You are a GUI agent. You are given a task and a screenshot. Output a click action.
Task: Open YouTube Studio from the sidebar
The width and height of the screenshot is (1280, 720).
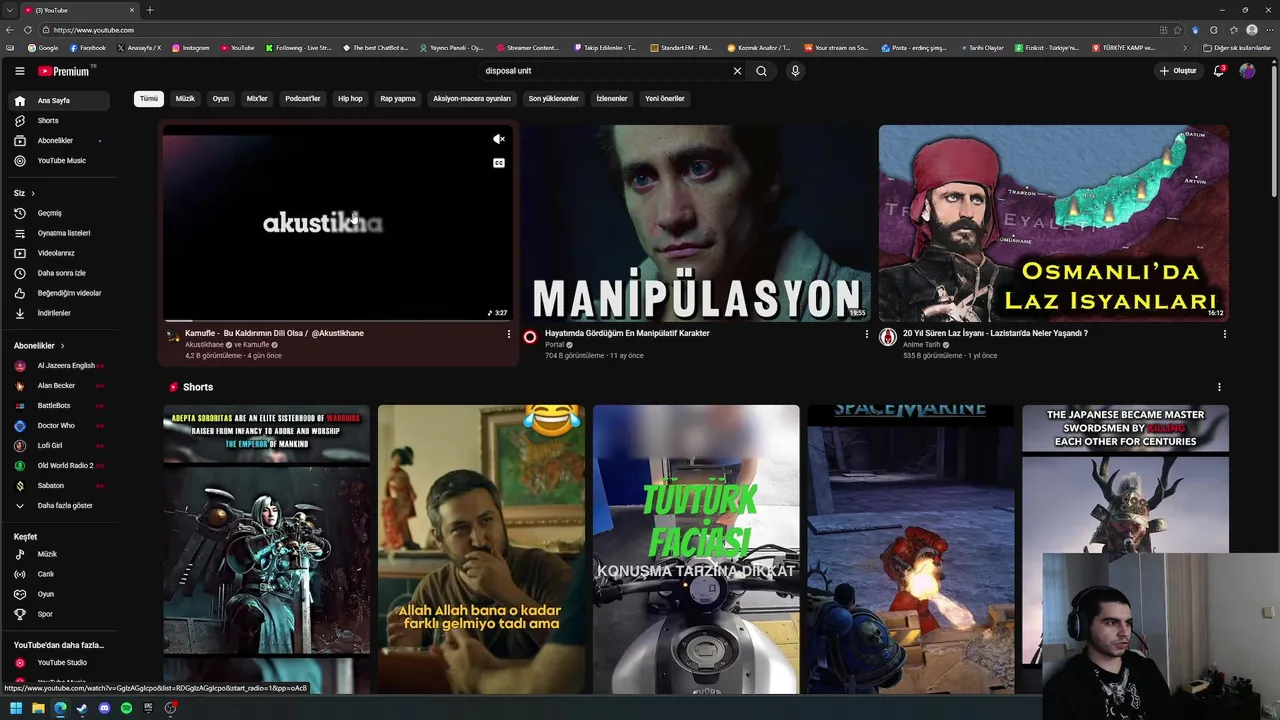coord(59,663)
